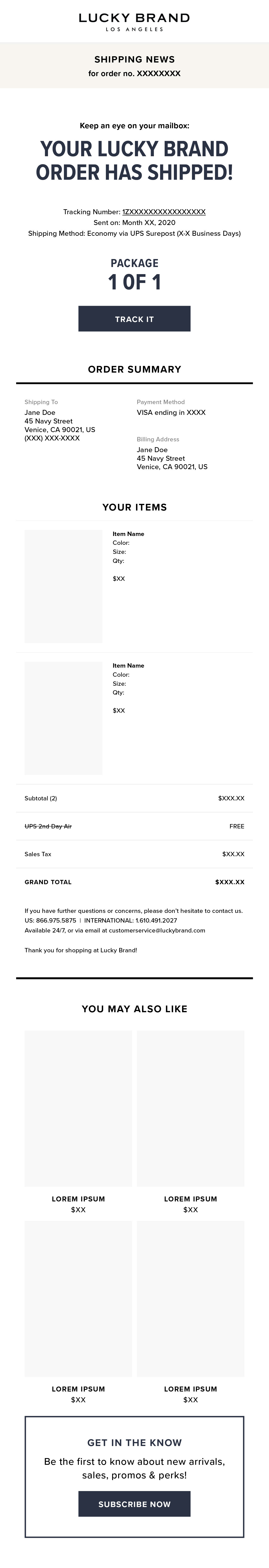Open the first item's Item Name
This screenshot has width=269, height=1568.
coord(128,534)
